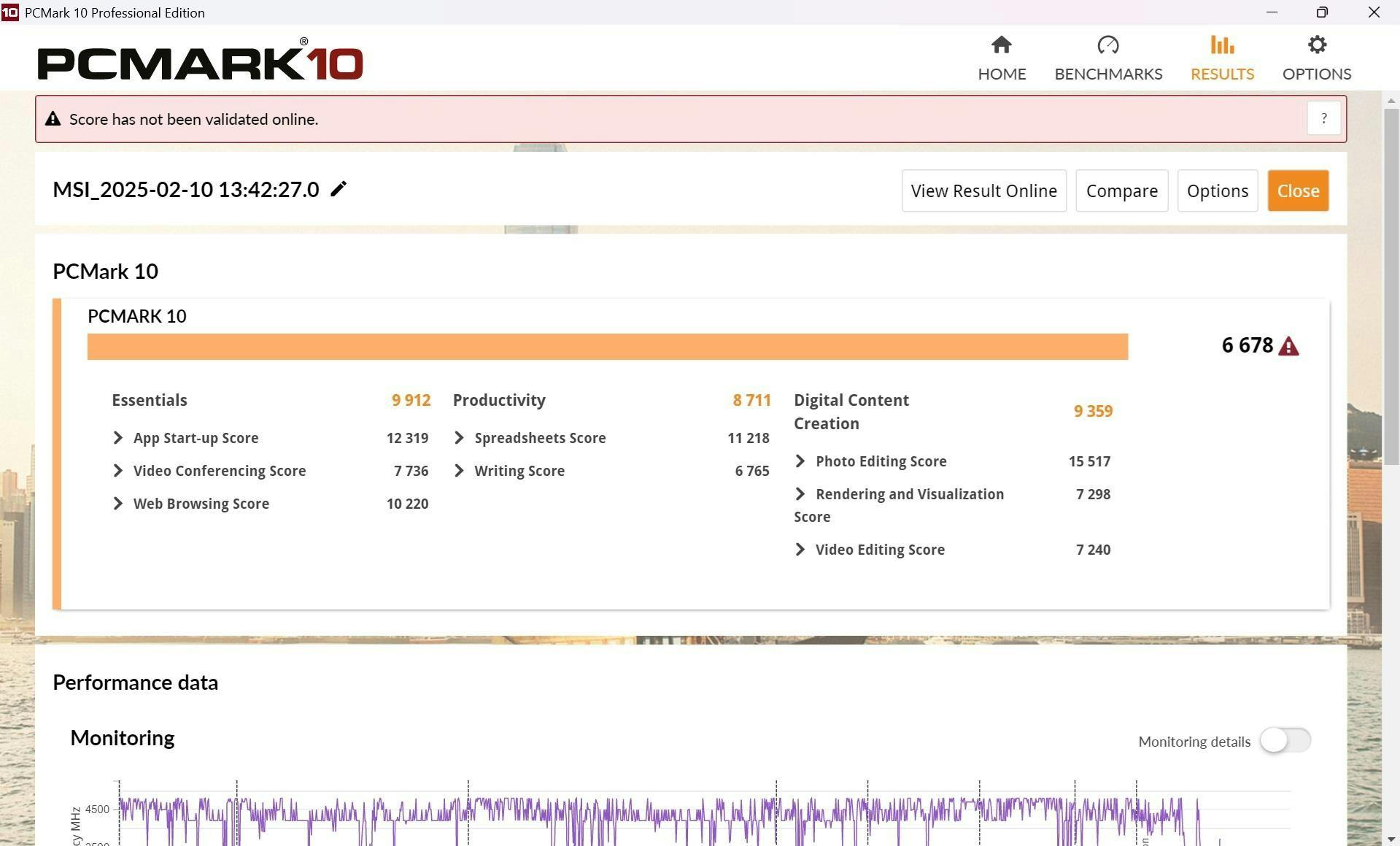Image resolution: width=1400 pixels, height=846 pixels.
Task: Go to the Home tab
Action: [x=1002, y=58]
